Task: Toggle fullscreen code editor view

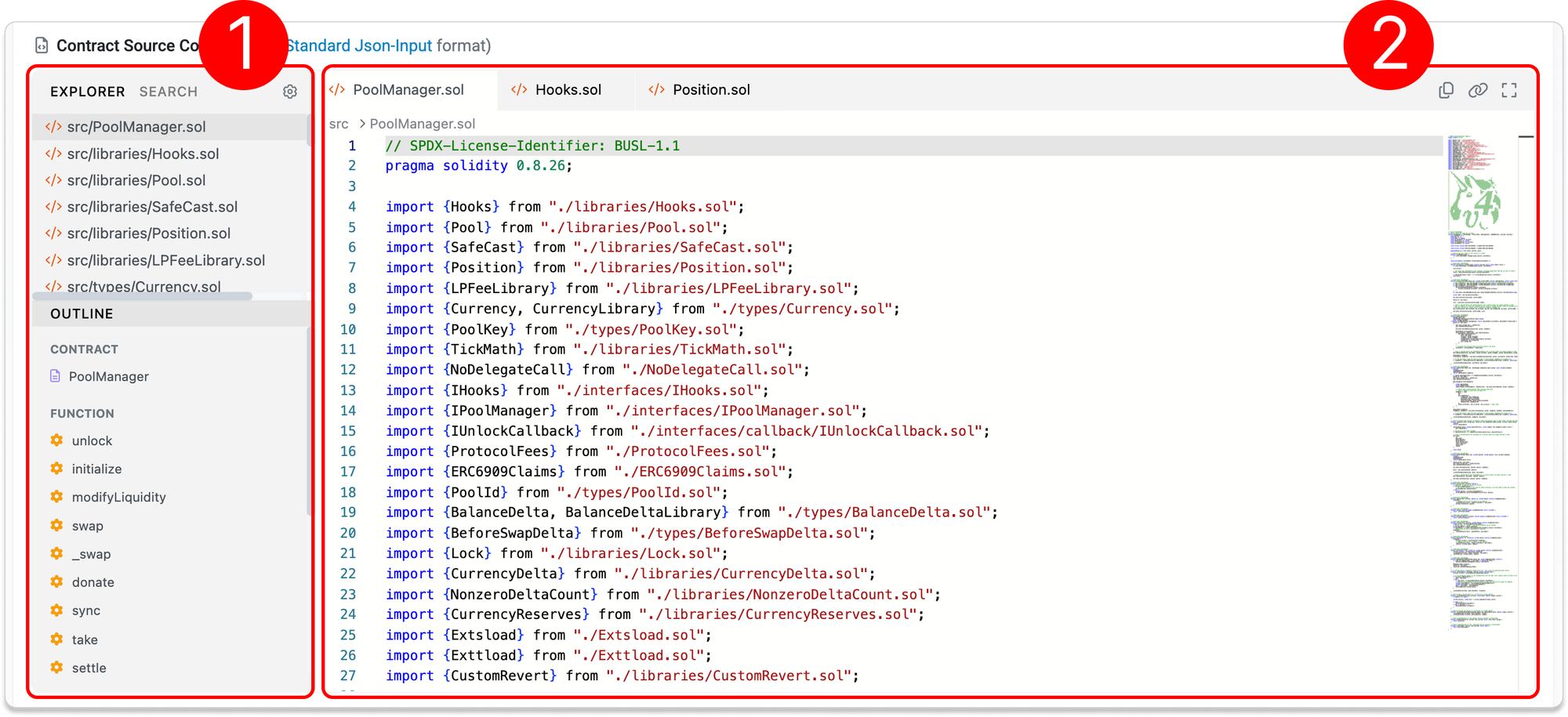Action: (1508, 91)
